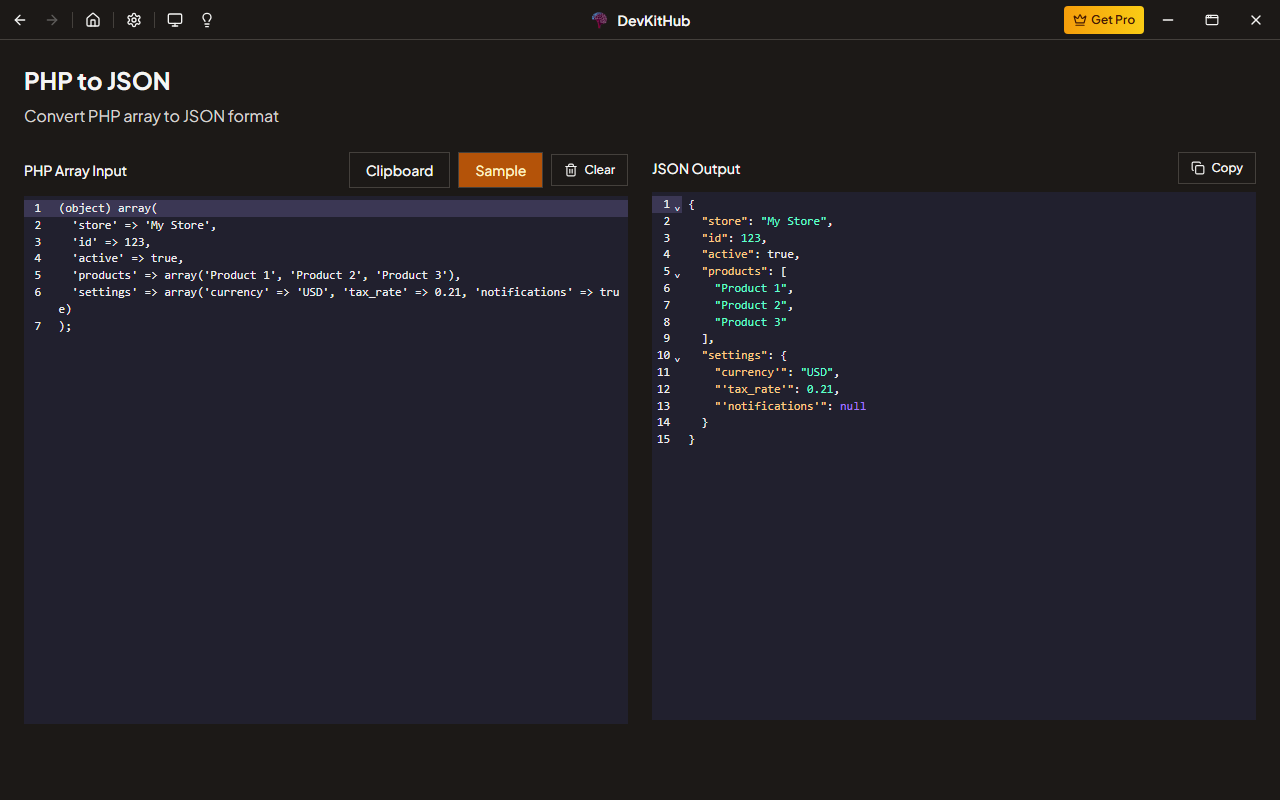Screen dimensions: 1280x800
Task: Collapse the root object at output line 1
Action: click(x=677, y=207)
